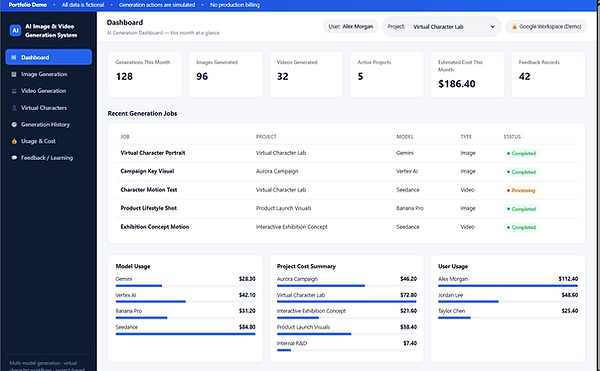
Task: Open the Product Lifestyle Shot job
Action: coord(148,208)
